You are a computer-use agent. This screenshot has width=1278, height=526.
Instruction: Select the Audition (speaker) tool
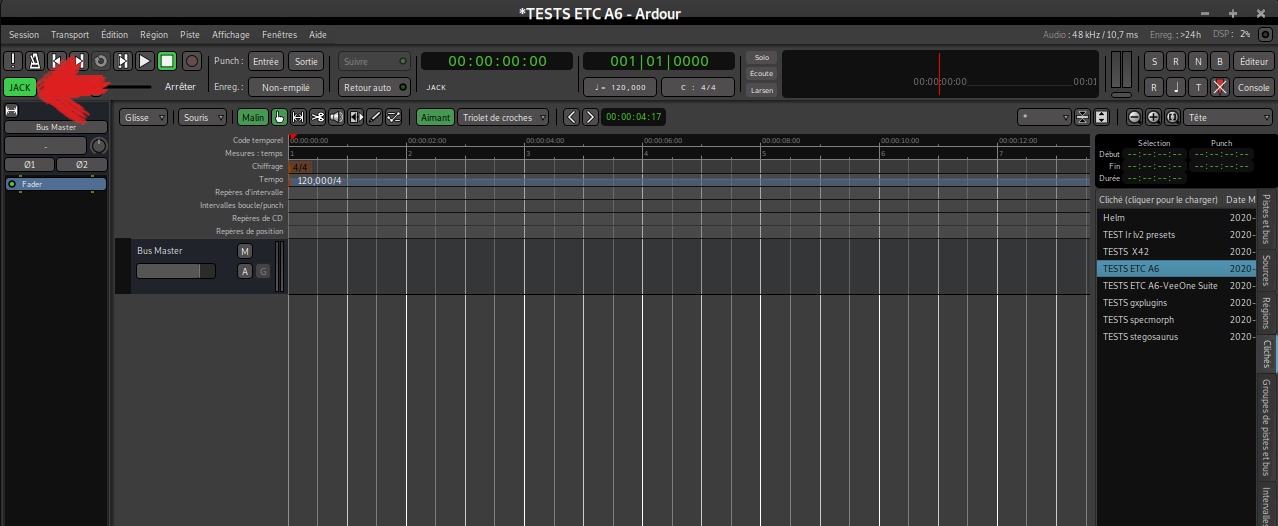pyautogui.click(x=336, y=117)
